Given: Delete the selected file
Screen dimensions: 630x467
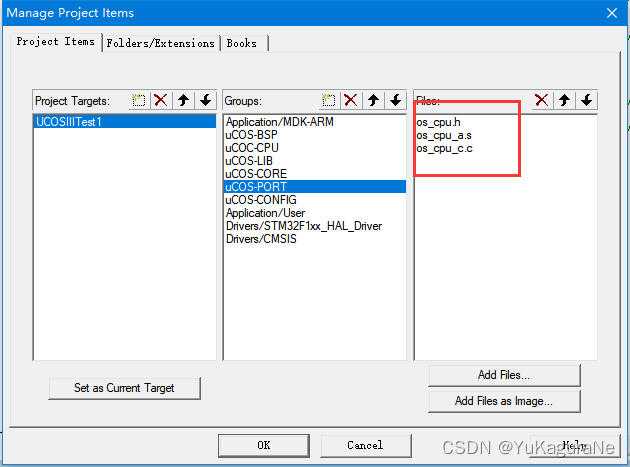Looking at the screenshot, I should pos(542,100).
